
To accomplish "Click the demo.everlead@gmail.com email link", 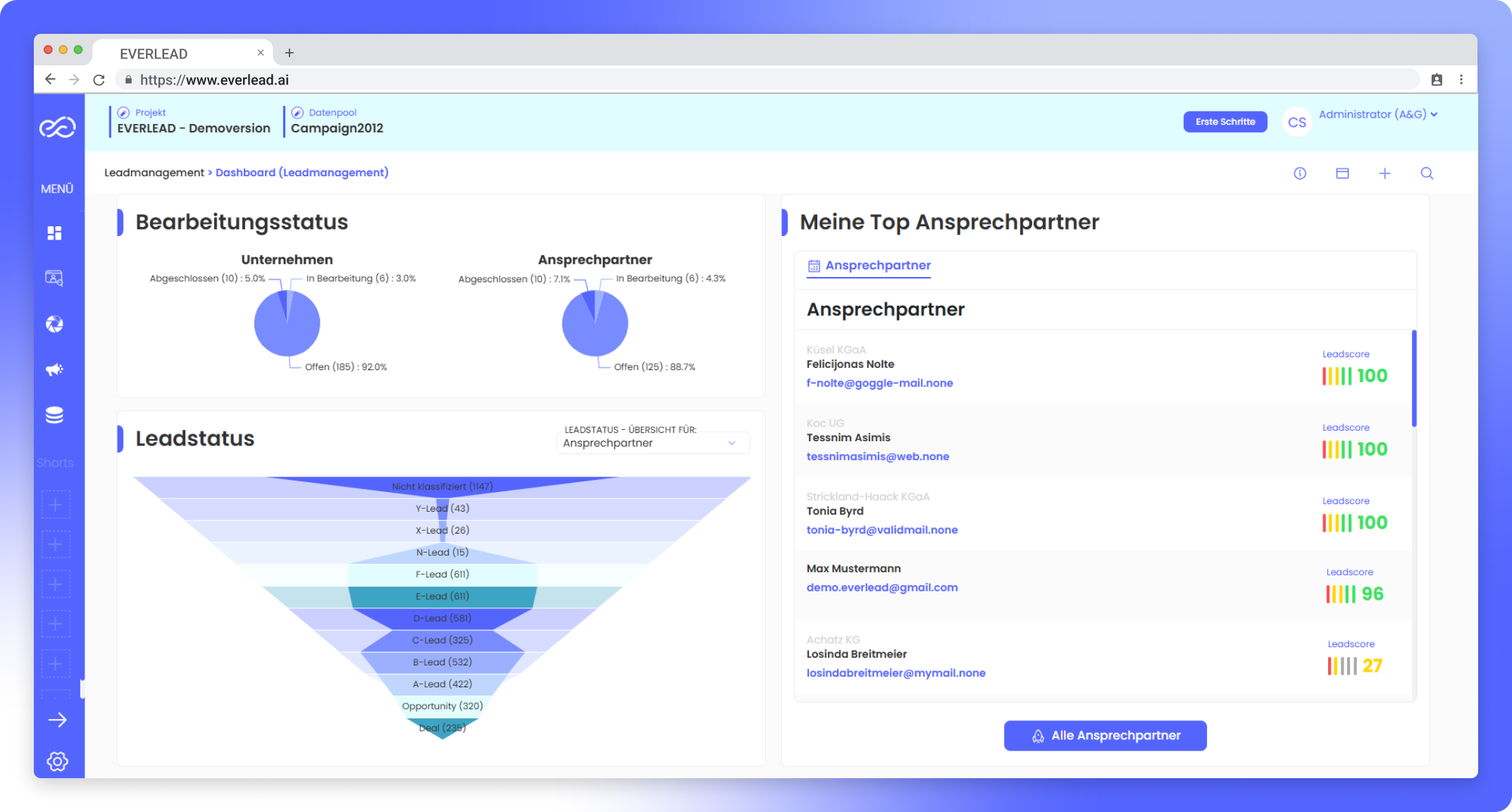I will pyautogui.click(x=882, y=587).
